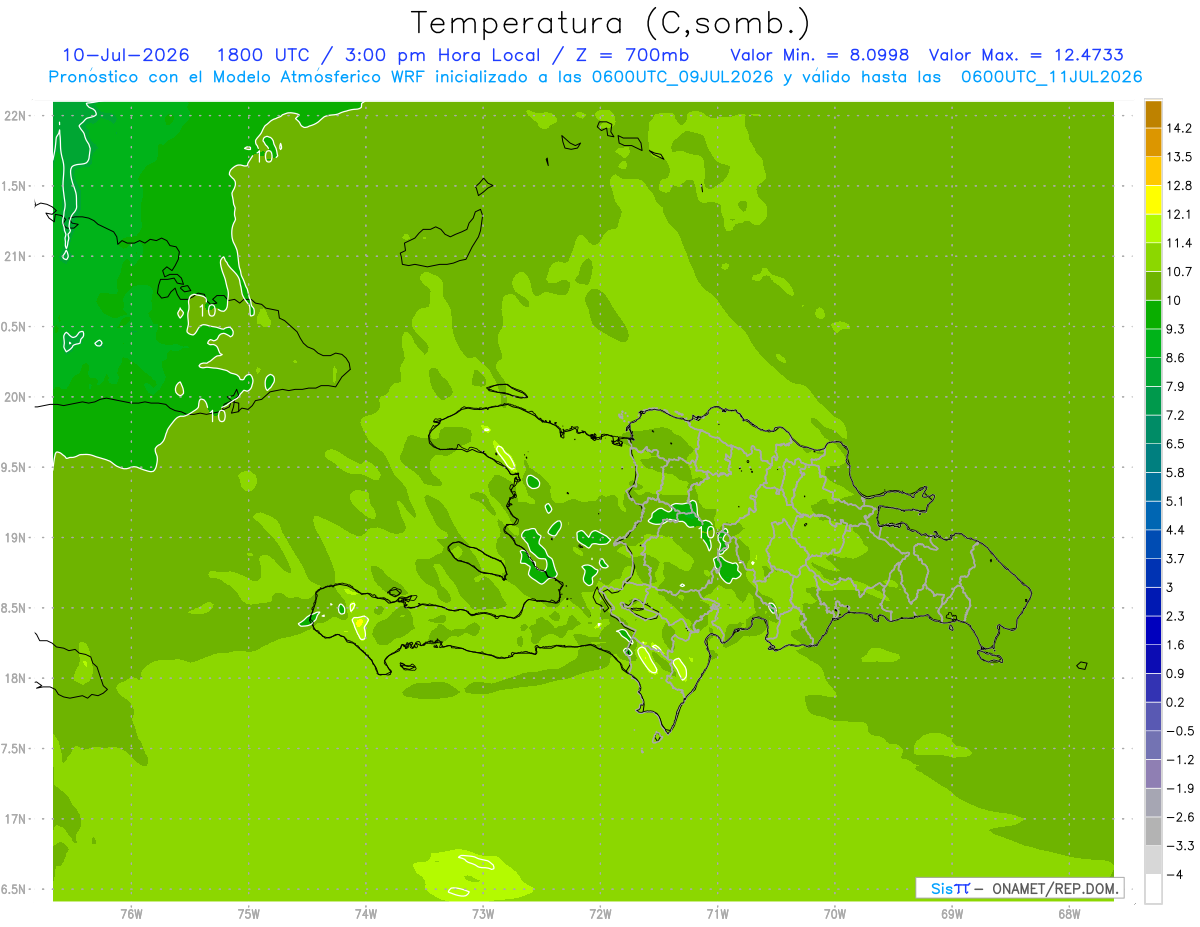Screen dimensions: 1200x927
Task: Click the "12.1" colorbar value
Action: (1179, 214)
